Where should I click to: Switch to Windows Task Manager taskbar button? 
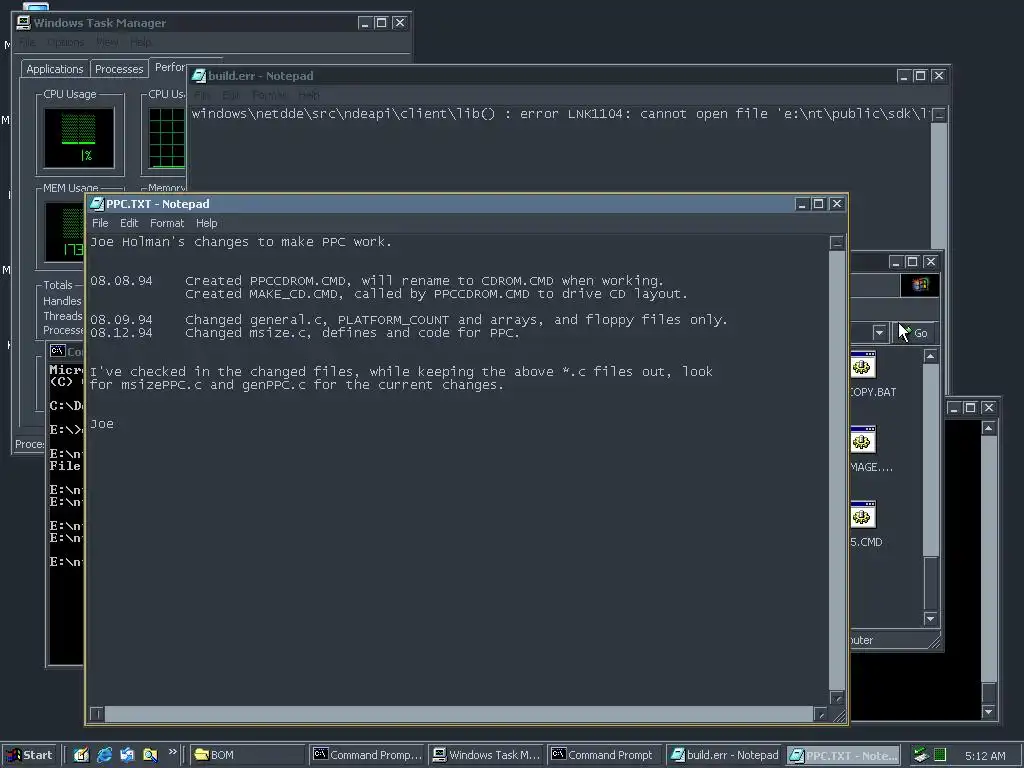click(487, 755)
